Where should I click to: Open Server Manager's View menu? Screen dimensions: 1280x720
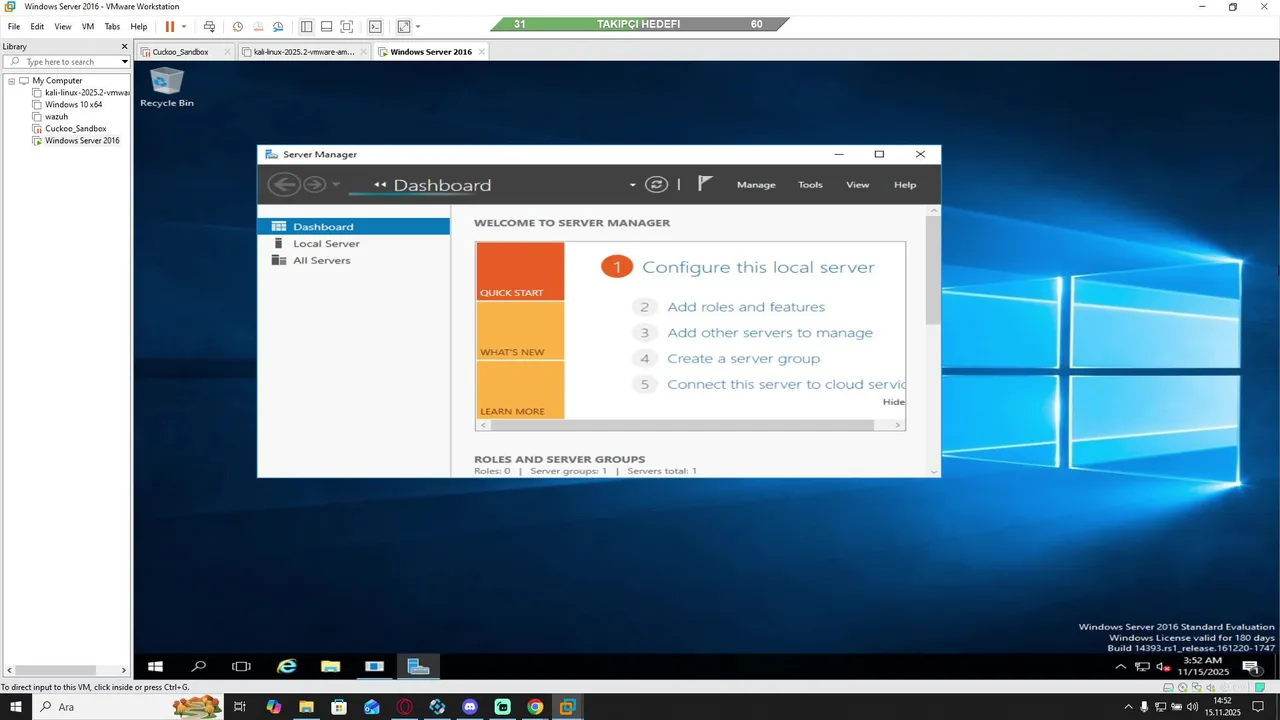(858, 185)
